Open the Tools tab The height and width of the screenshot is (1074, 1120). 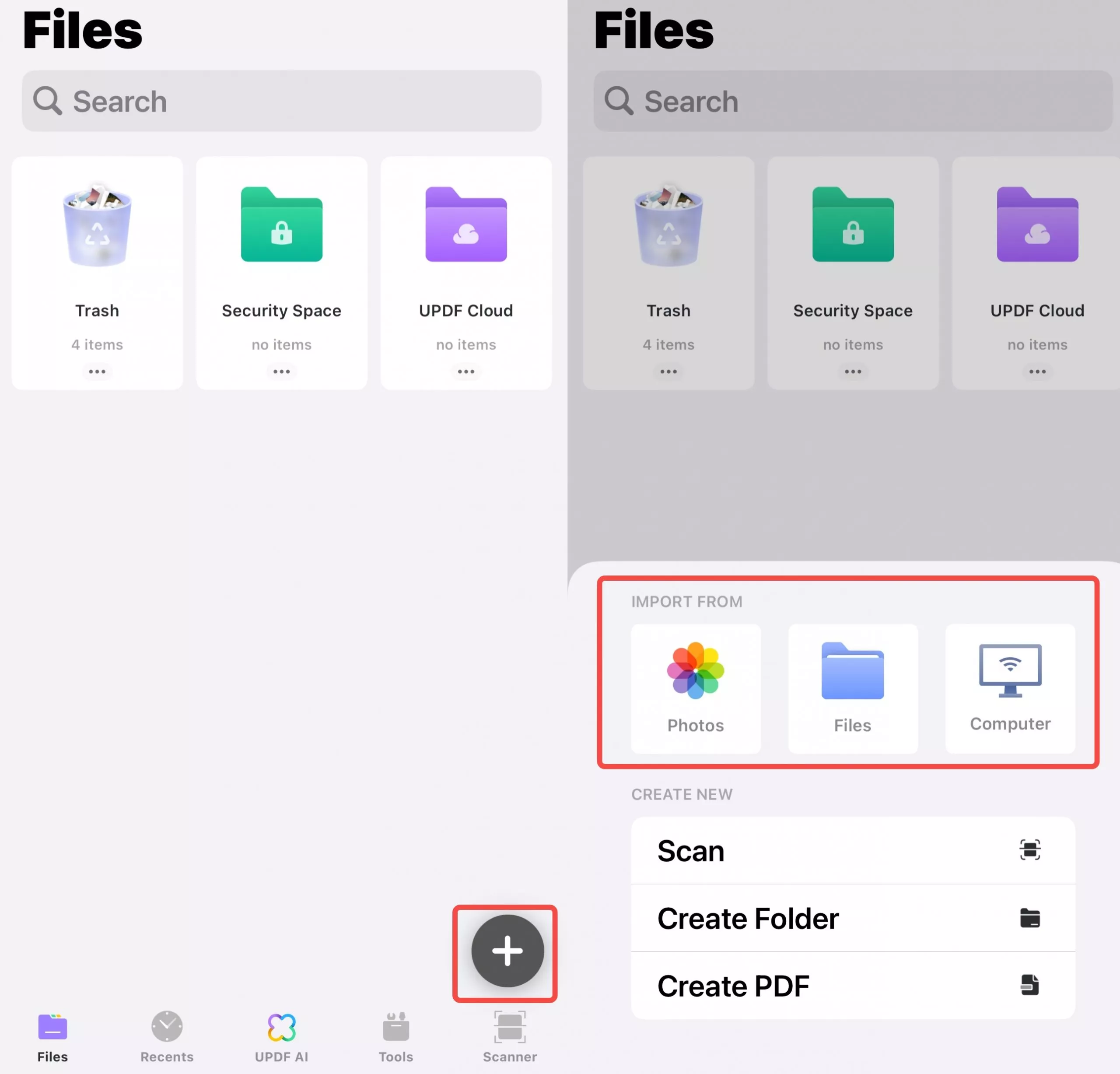(x=395, y=1036)
